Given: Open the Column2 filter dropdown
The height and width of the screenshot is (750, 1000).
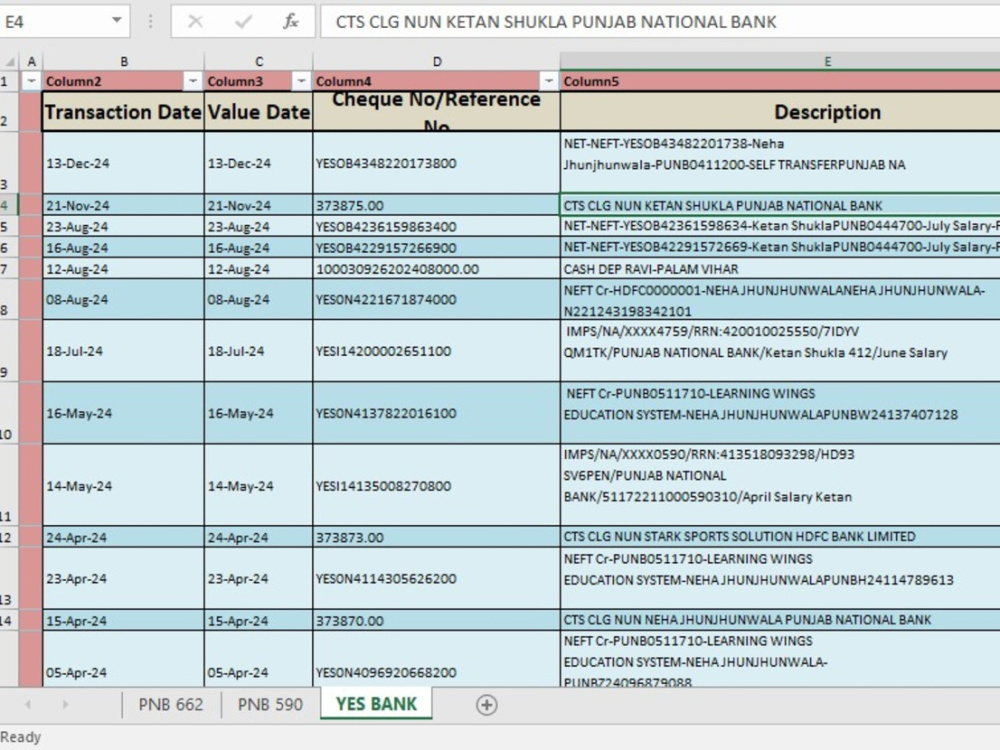Looking at the screenshot, I should pos(193,81).
